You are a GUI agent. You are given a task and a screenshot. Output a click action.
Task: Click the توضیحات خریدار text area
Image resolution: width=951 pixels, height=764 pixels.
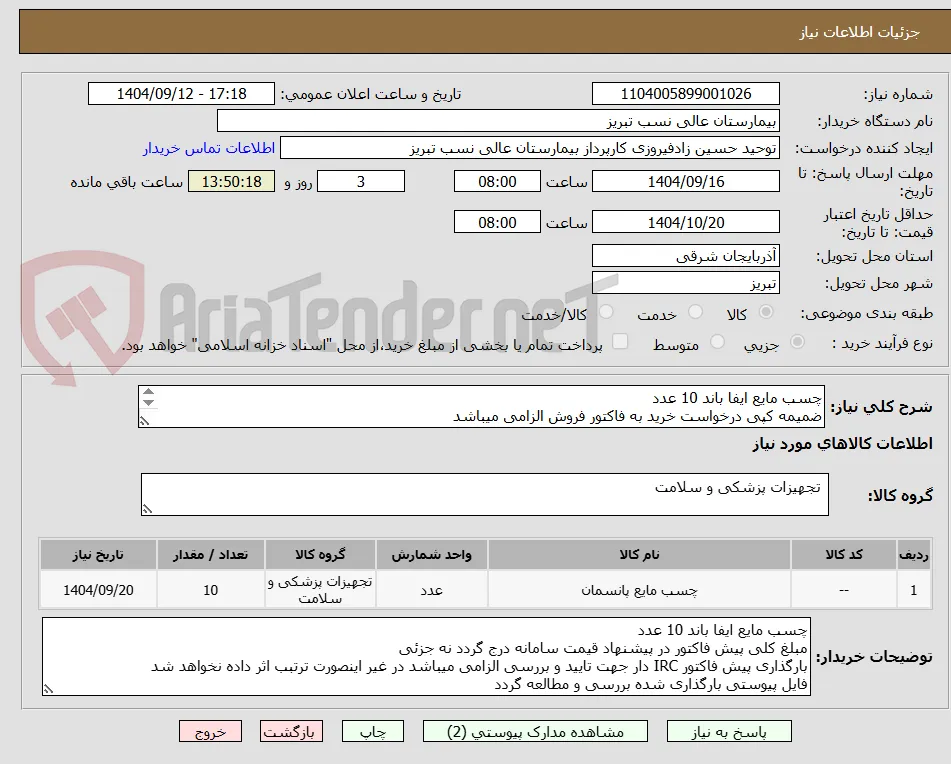point(426,657)
